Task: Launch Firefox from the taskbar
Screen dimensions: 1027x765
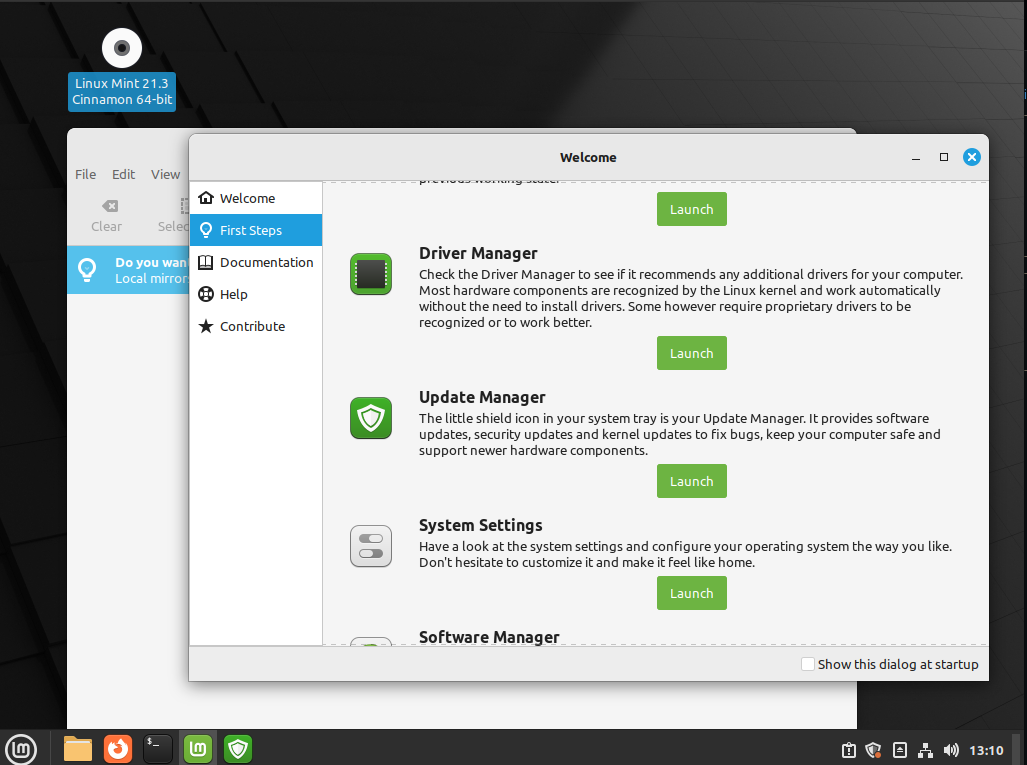Action: (x=118, y=748)
